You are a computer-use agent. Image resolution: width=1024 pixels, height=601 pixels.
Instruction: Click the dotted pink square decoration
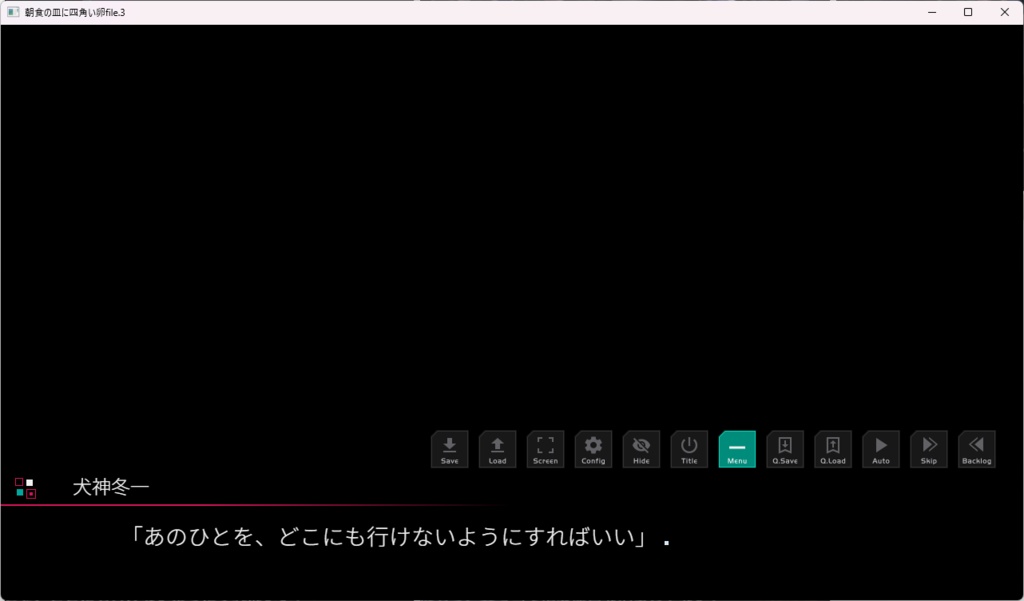coord(31,493)
